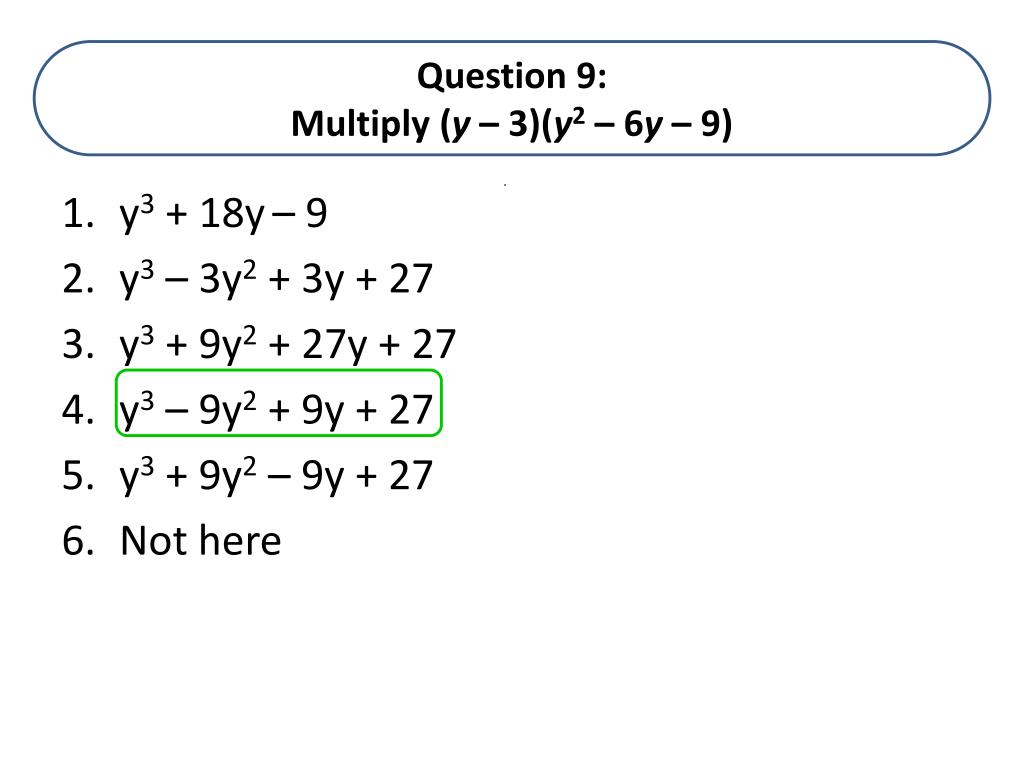Click the list number "2." marker
The width and height of the screenshot is (1024, 768).
click(x=78, y=280)
